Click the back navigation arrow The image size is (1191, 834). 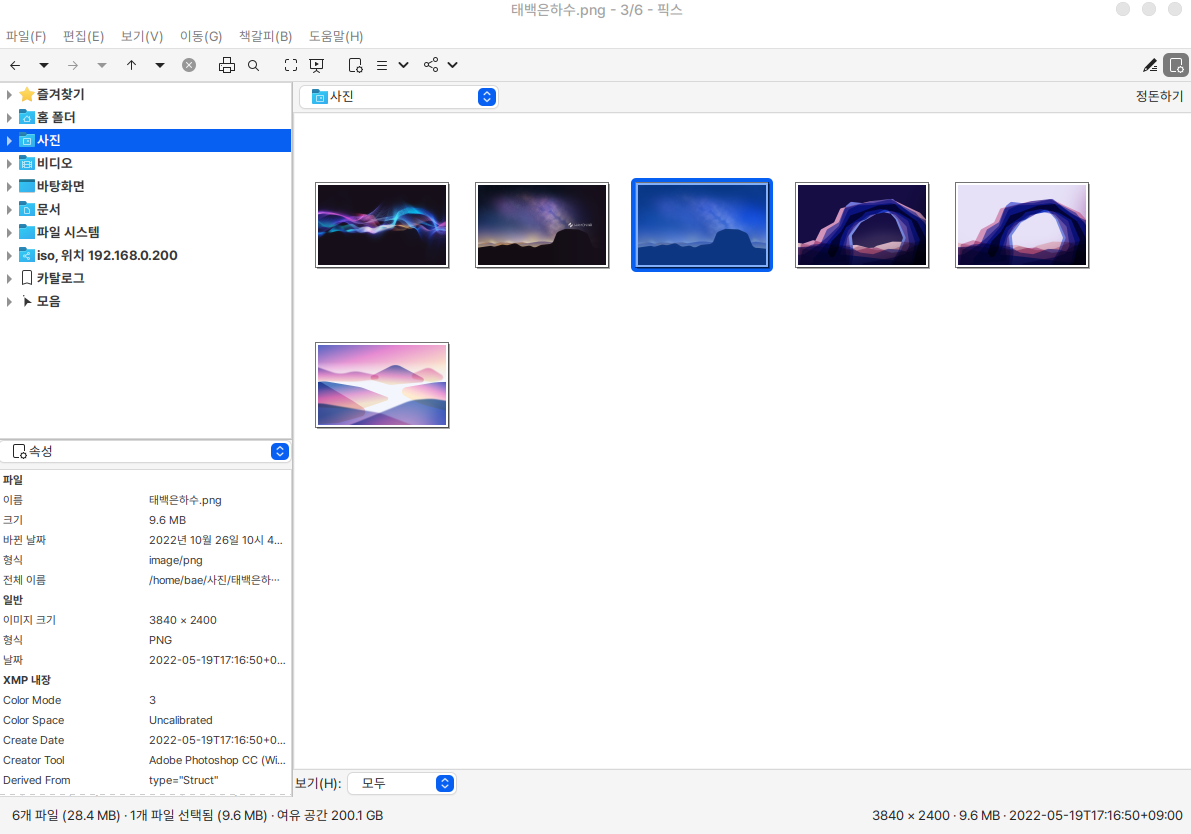15,65
